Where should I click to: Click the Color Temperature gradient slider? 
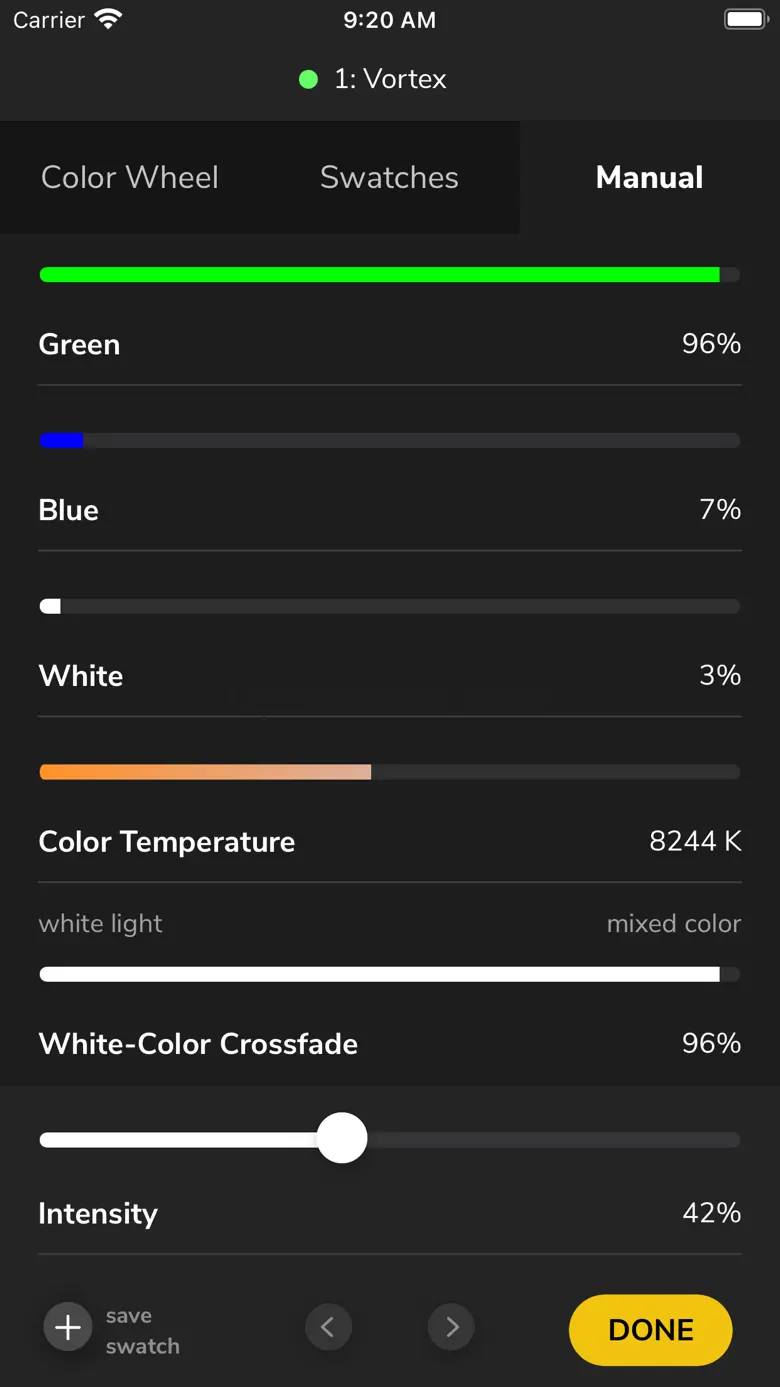coord(389,772)
